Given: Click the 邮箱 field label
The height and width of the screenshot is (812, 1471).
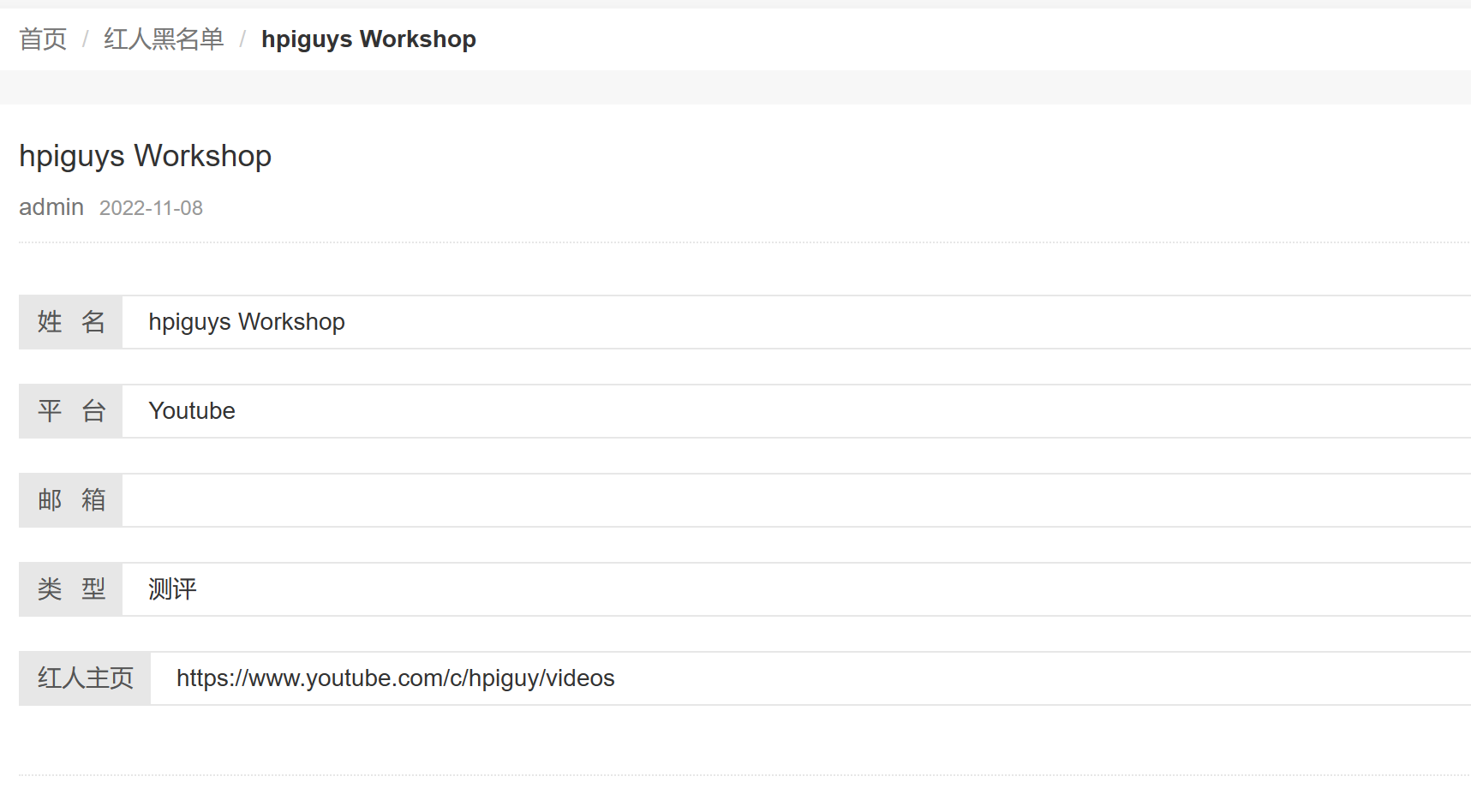Looking at the screenshot, I should click(71, 500).
